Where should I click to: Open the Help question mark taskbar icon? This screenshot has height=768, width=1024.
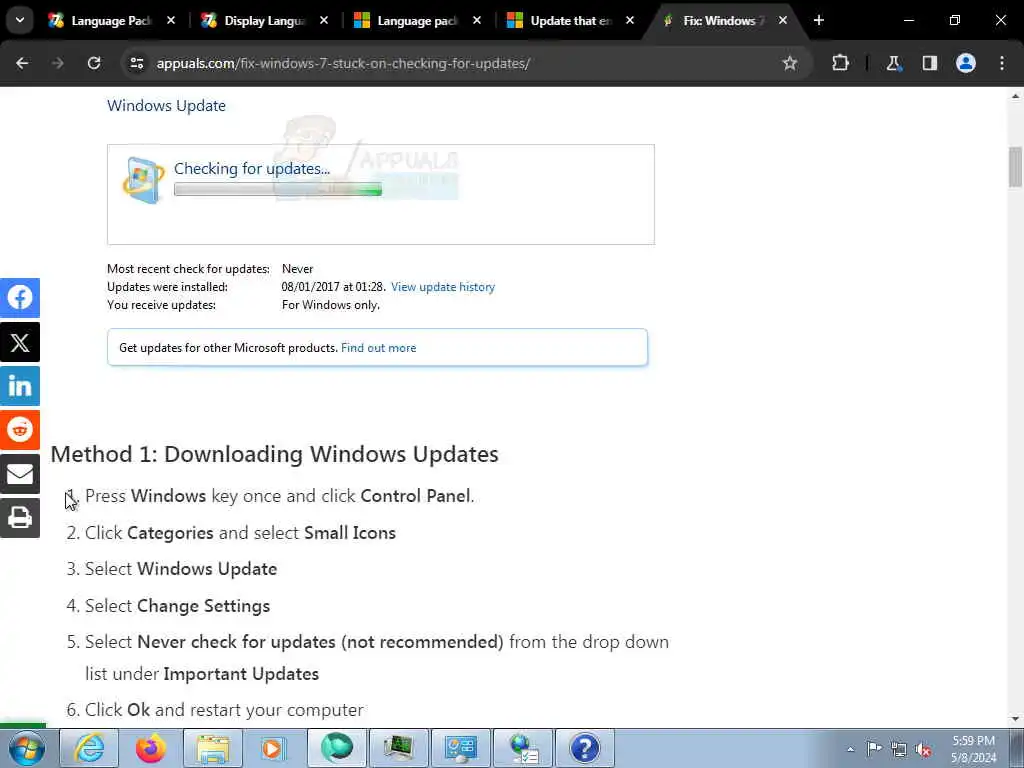[584, 748]
